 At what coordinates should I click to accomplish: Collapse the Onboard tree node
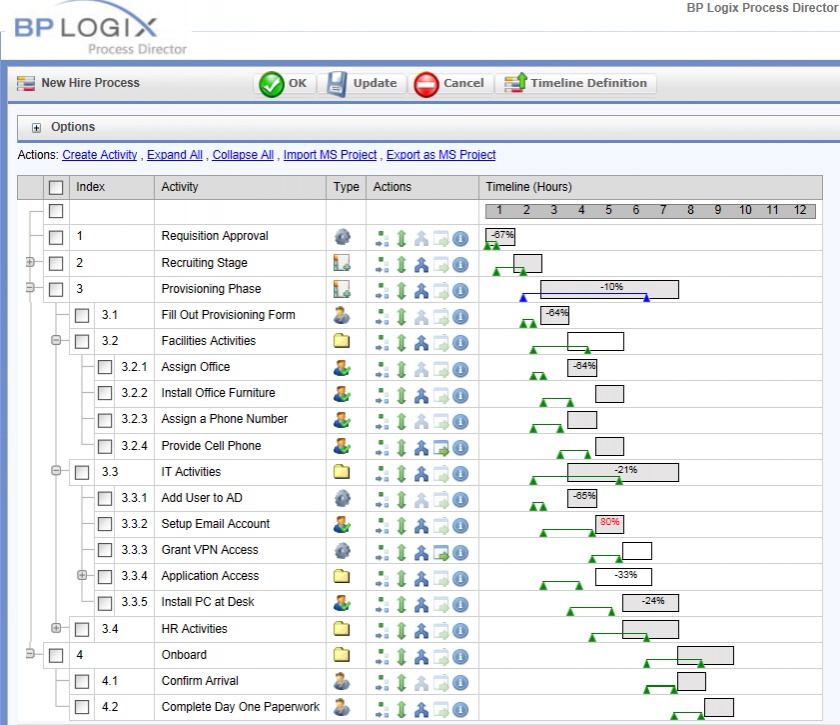pos(30,653)
